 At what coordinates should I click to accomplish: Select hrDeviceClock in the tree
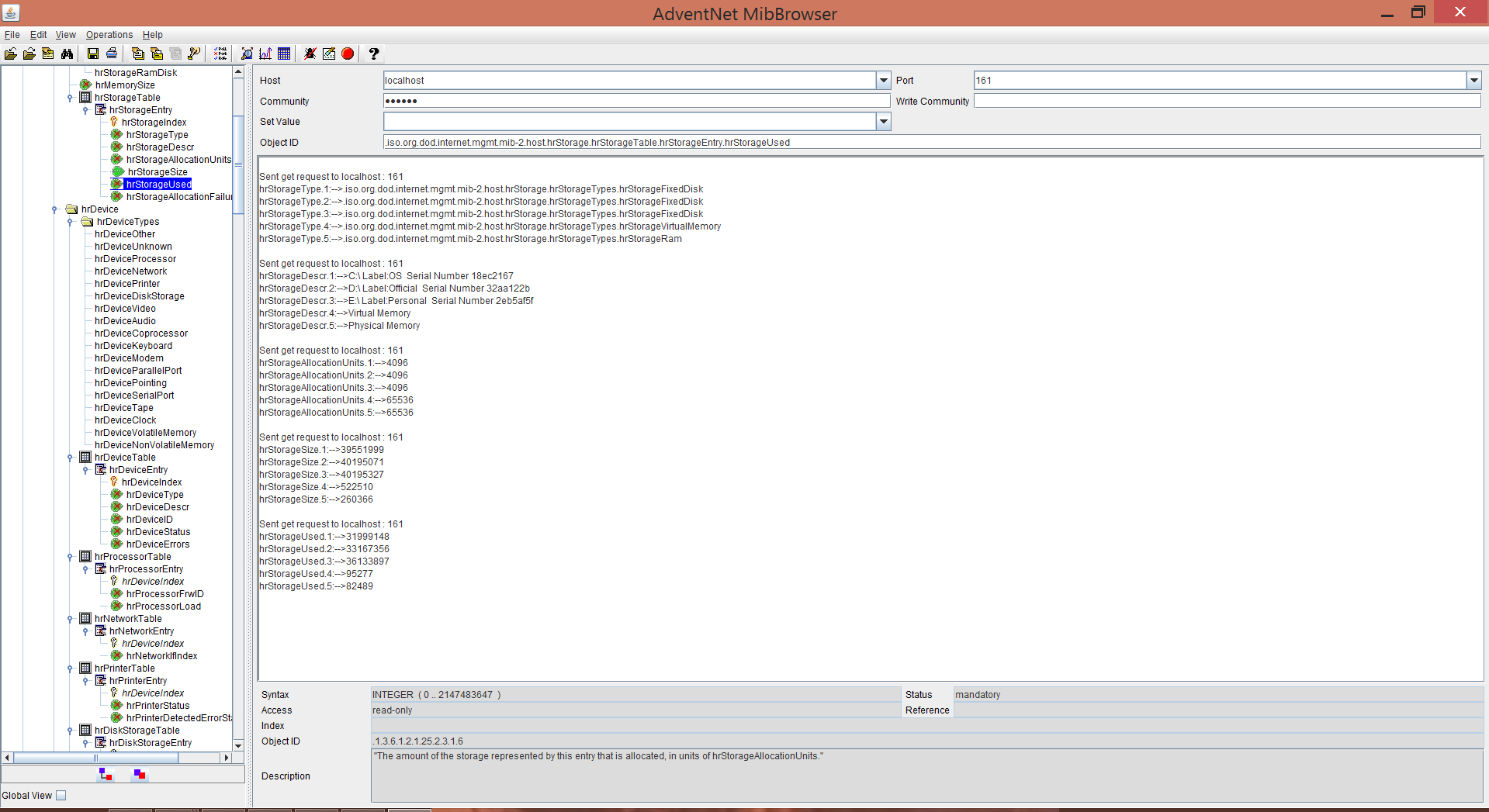point(126,420)
